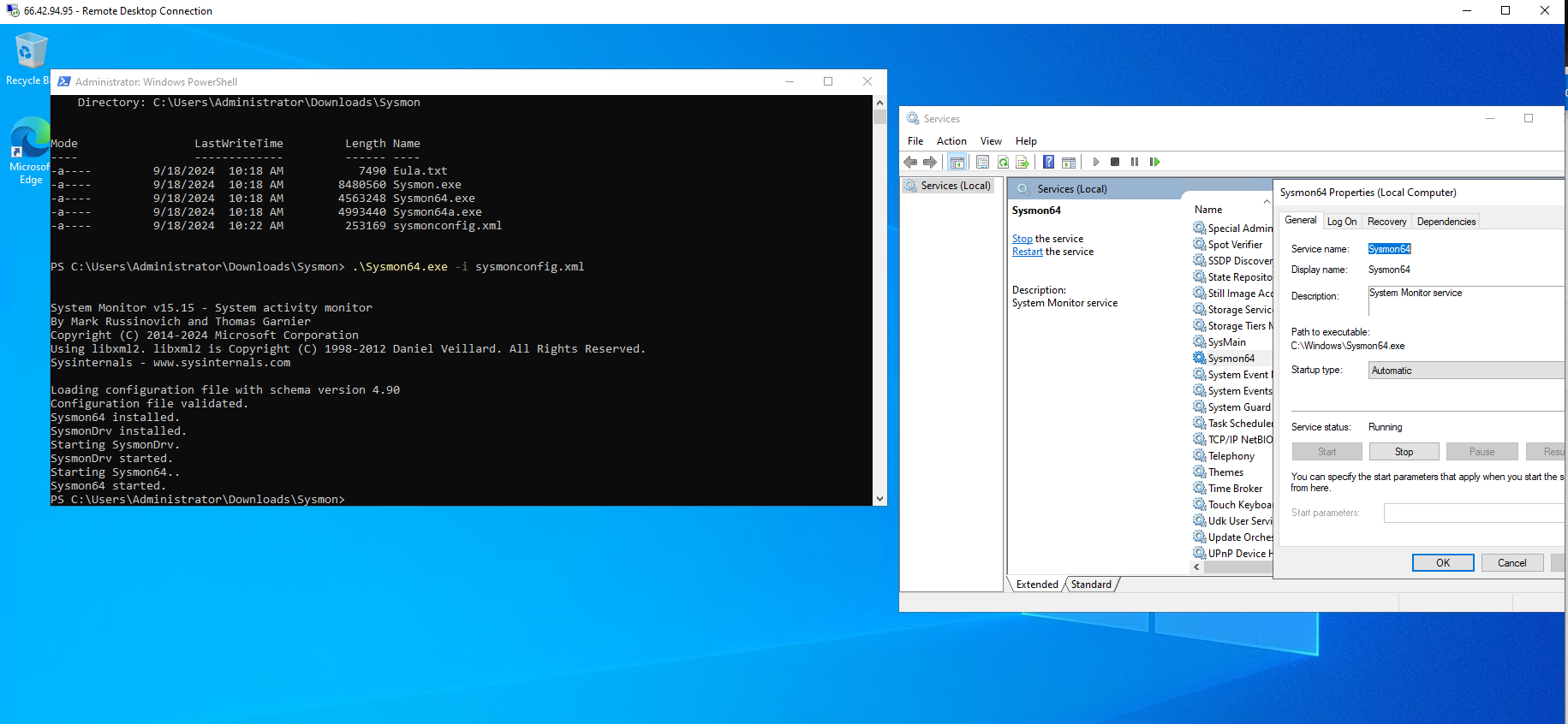Screen dimensions: 1568x724
Task: Click the Stop button in Sysmon64 Properties
Action: 1404,452
